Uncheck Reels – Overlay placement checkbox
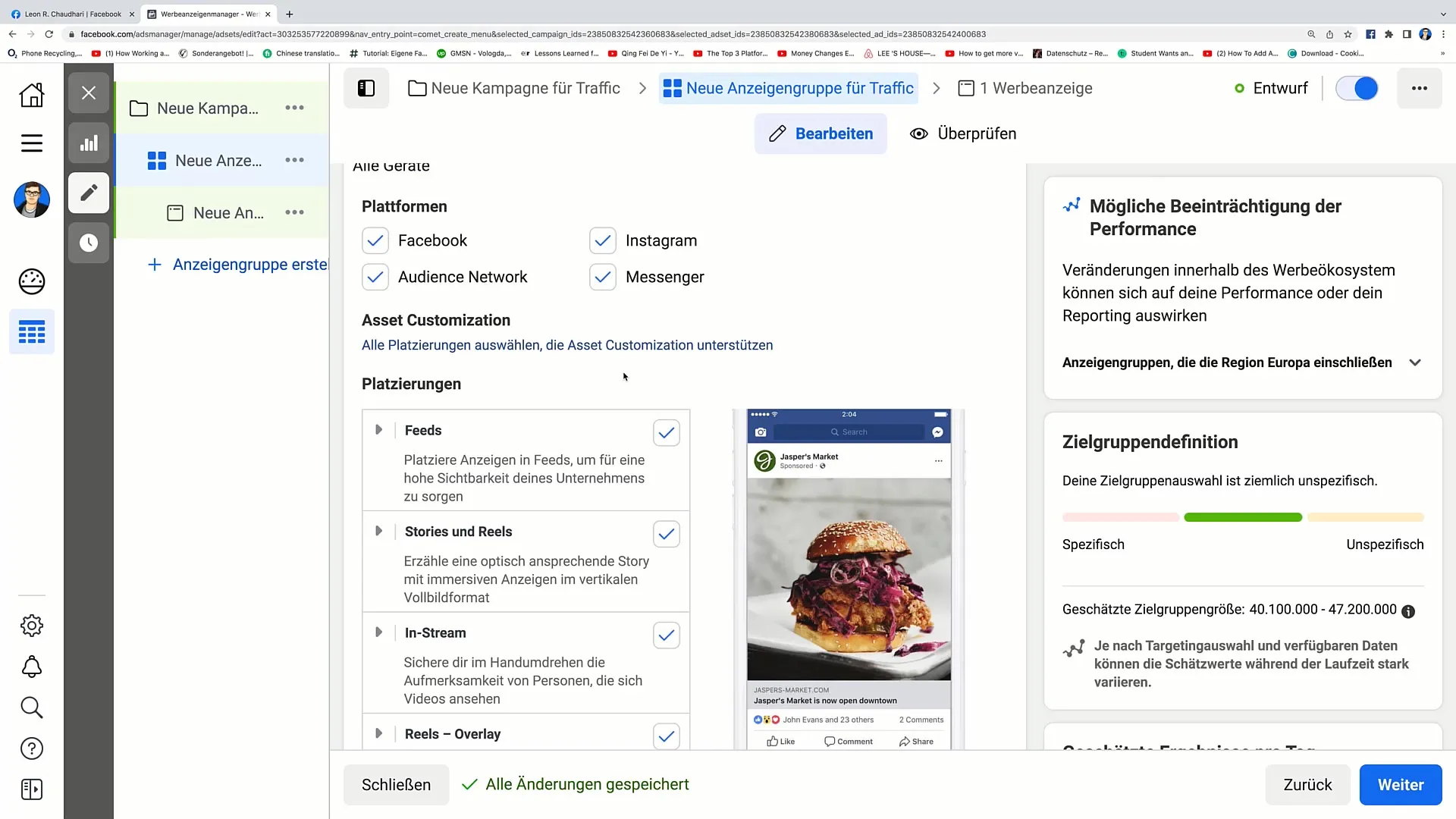Image resolution: width=1456 pixels, height=819 pixels. click(667, 736)
